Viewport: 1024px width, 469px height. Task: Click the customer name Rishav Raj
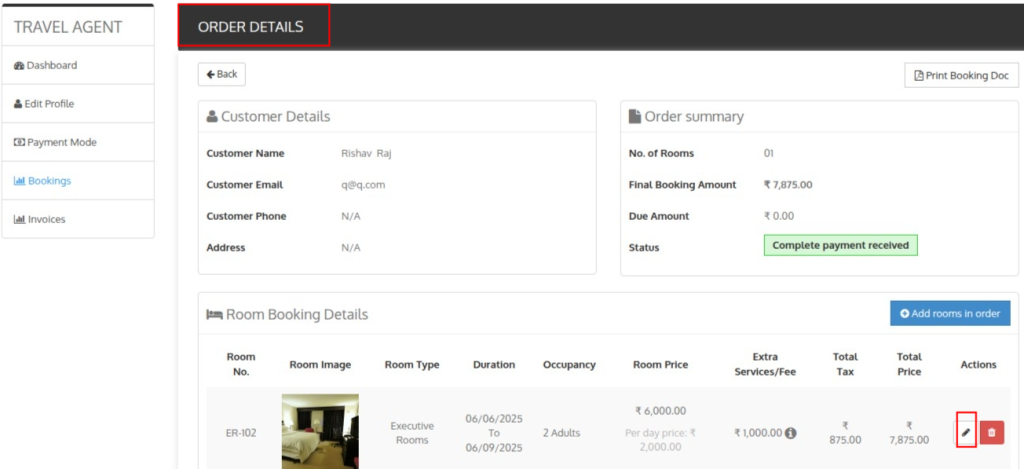pyautogui.click(x=366, y=154)
